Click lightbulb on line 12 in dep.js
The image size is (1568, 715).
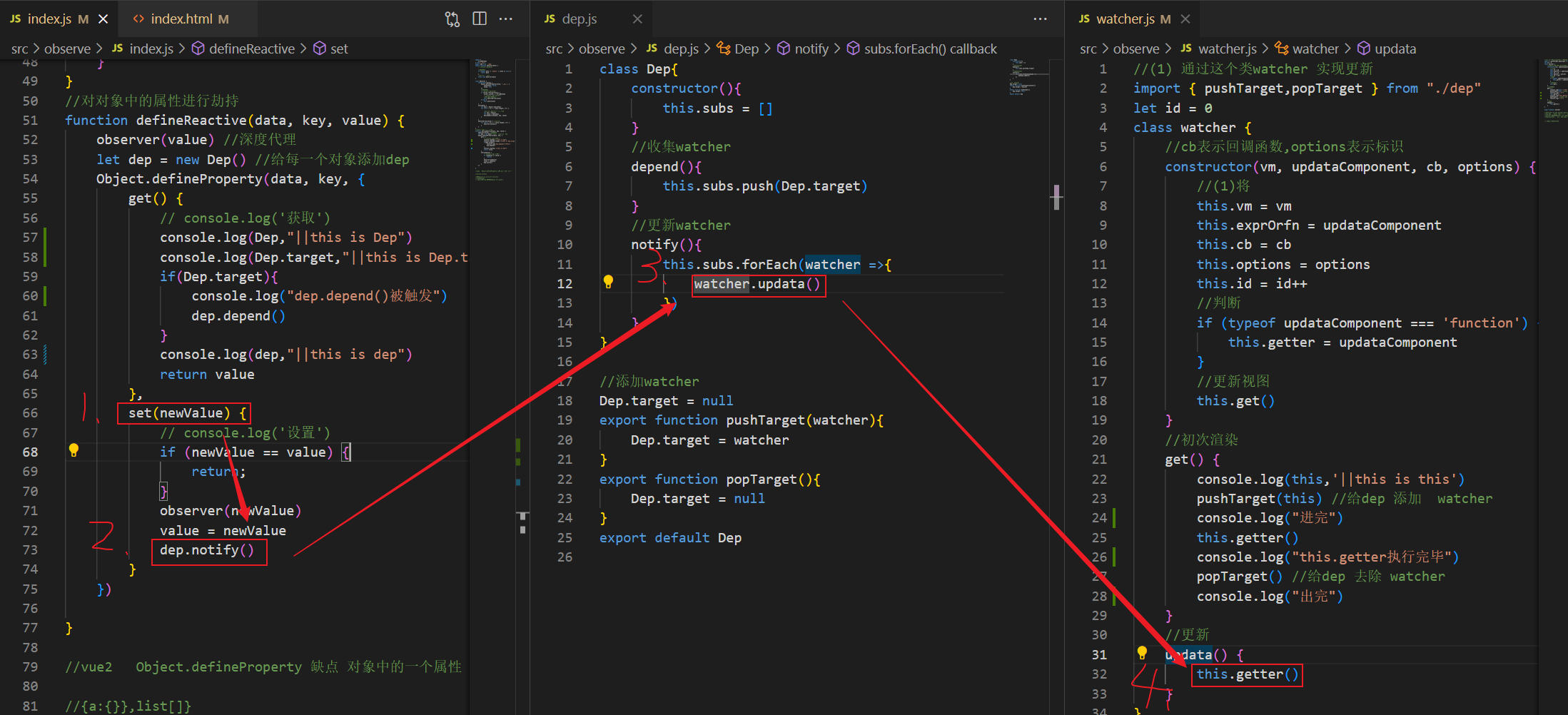coord(608,282)
